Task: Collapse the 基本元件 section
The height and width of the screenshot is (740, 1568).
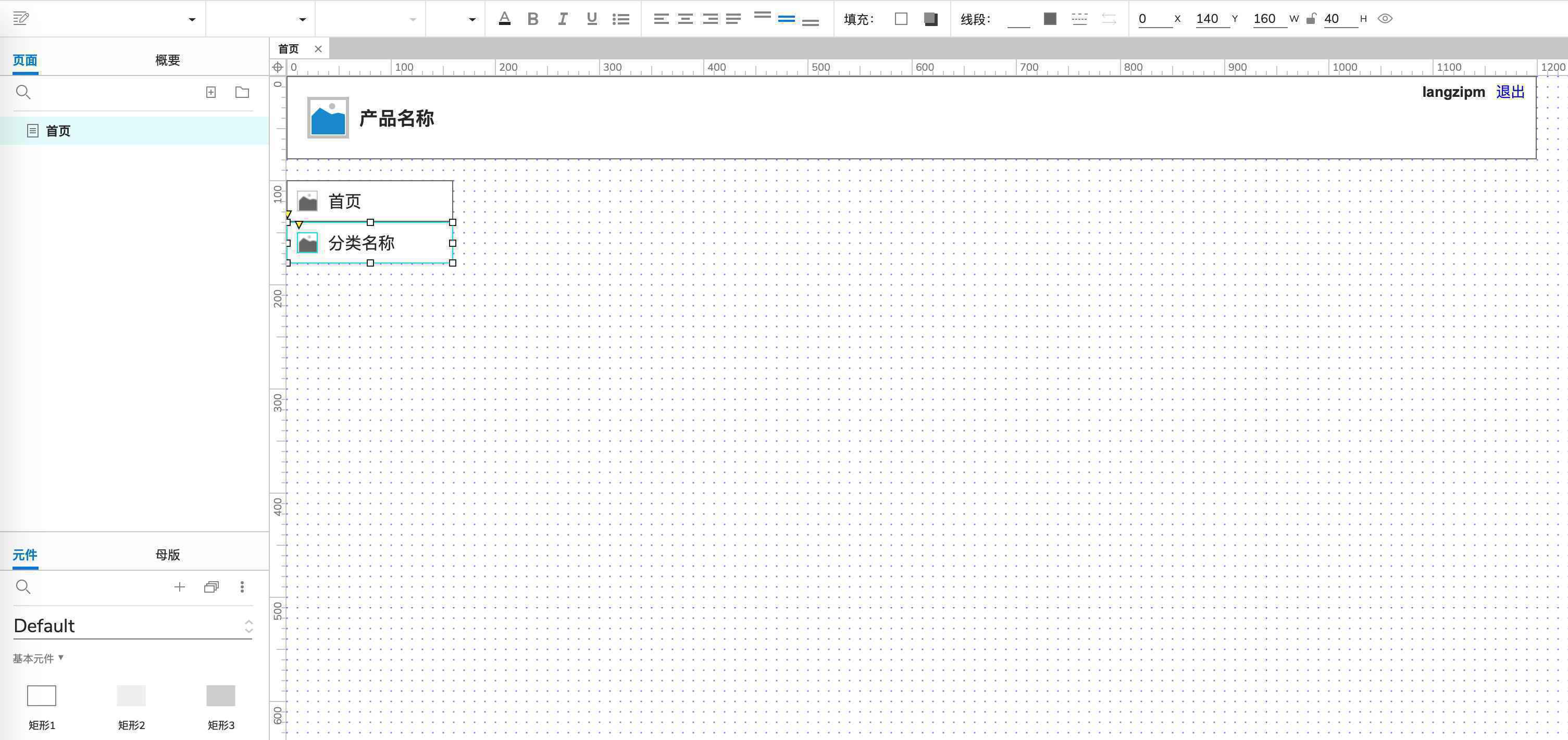Action: 38,658
